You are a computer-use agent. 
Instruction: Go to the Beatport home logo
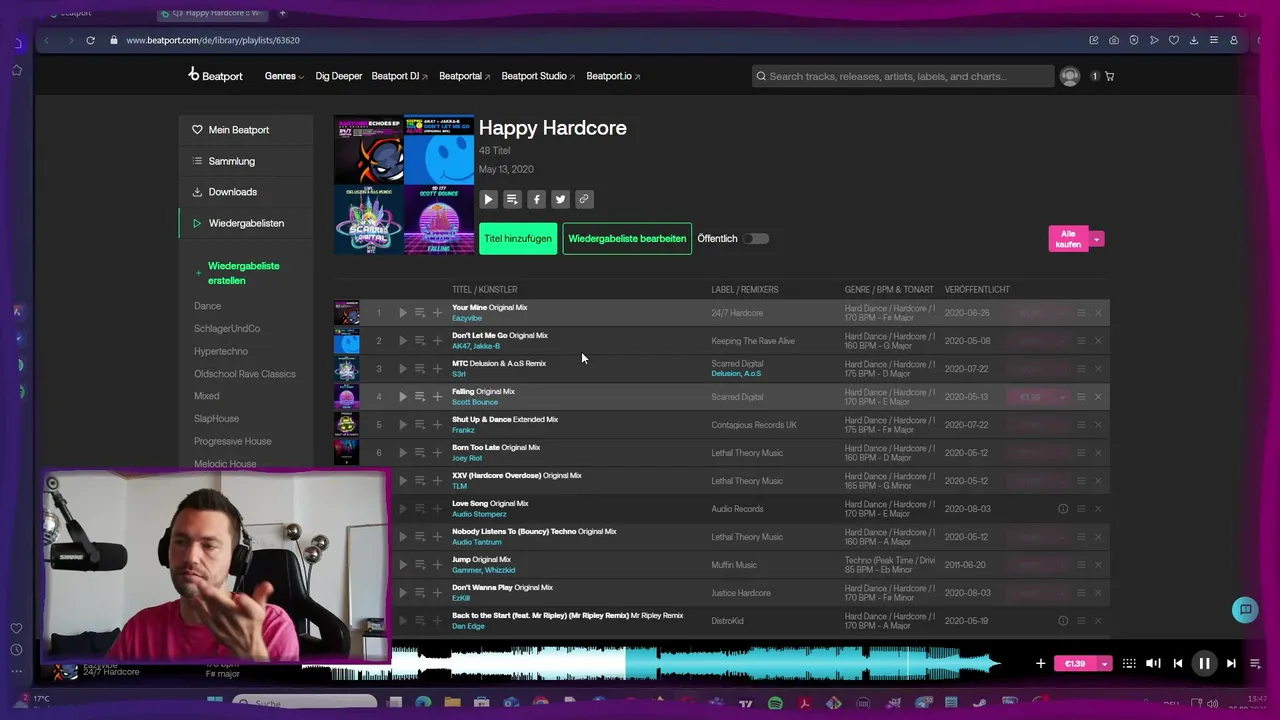[215, 75]
